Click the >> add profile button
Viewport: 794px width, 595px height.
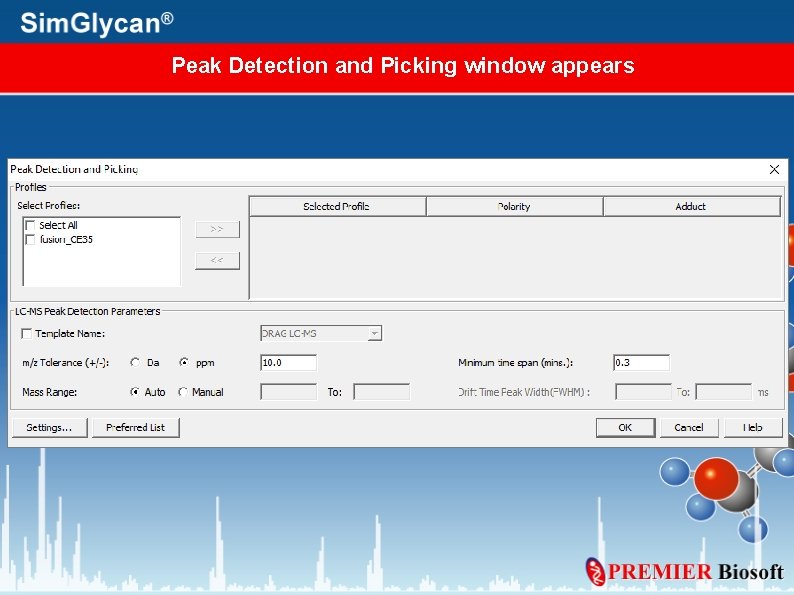217,229
